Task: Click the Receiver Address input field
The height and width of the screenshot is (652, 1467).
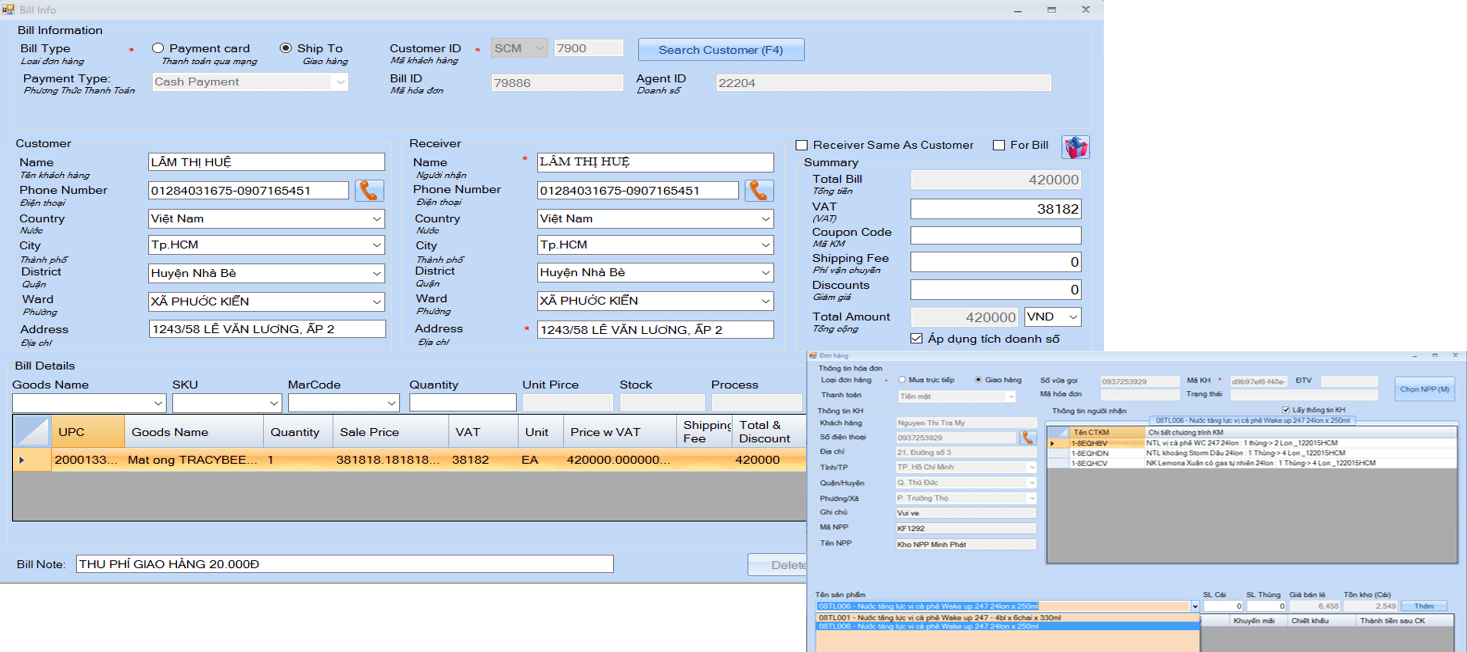Action: (x=655, y=329)
